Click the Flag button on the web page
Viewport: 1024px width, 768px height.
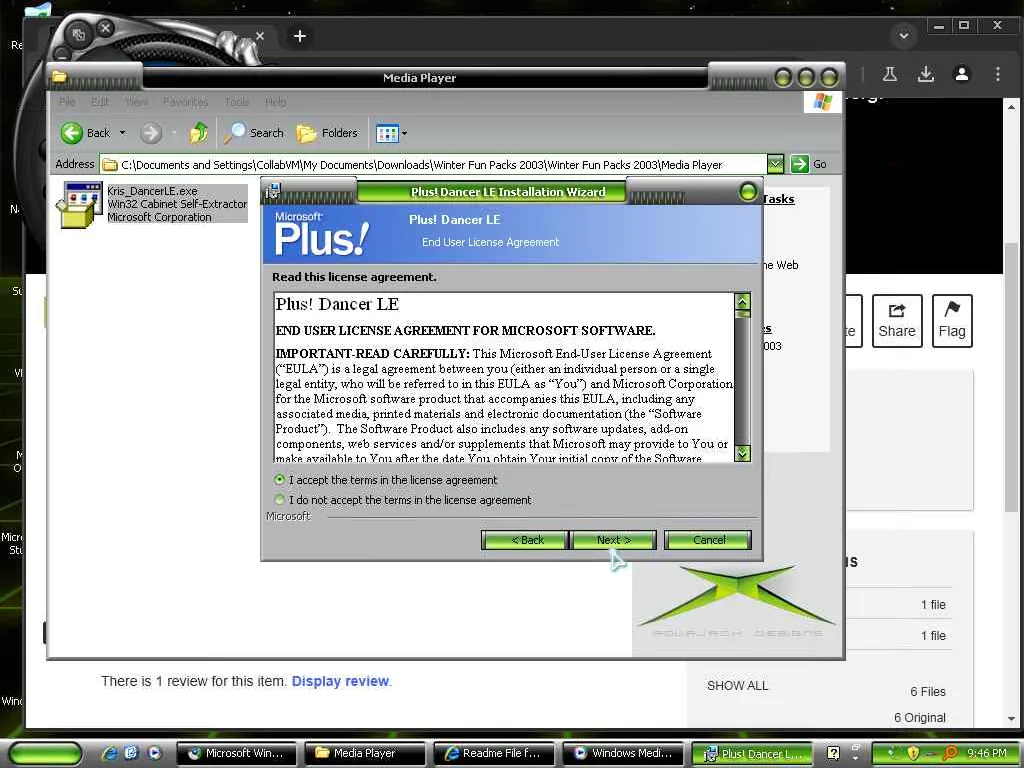click(x=952, y=321)
